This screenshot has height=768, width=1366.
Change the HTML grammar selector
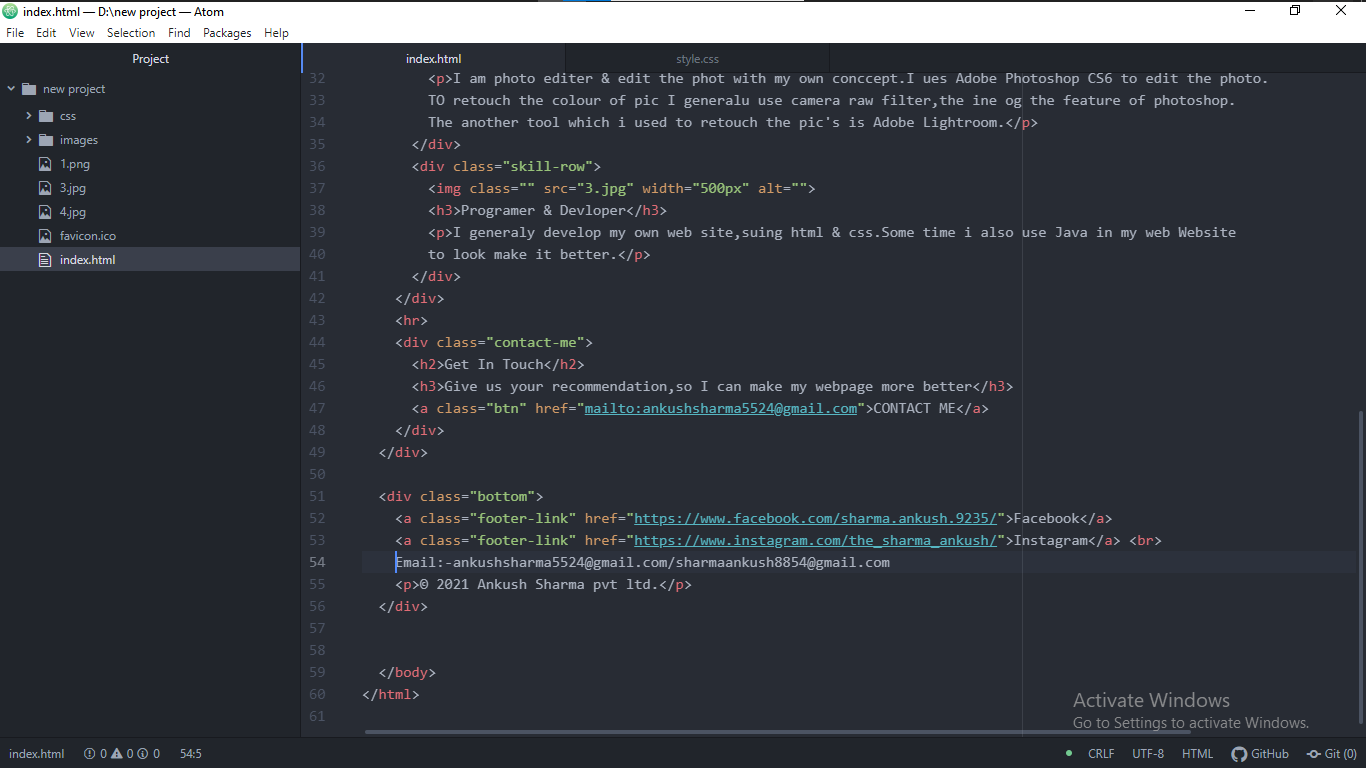pyautogui.click(x=1197, y=754)
